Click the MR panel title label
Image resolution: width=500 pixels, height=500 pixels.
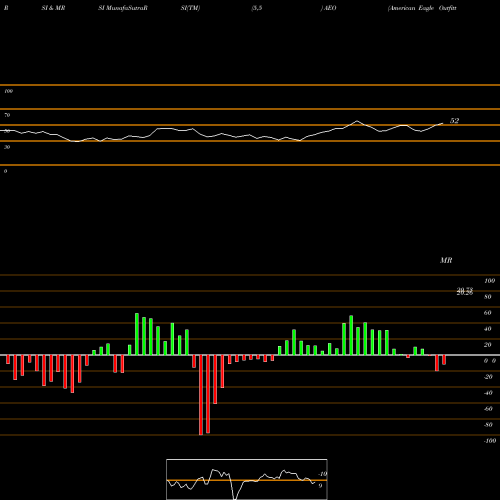(x=446, y=260)
